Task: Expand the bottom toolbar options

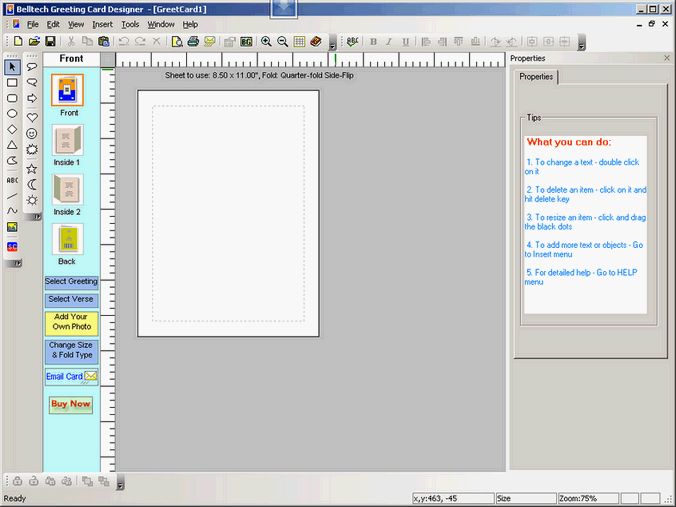Action: tap(121, 482)
